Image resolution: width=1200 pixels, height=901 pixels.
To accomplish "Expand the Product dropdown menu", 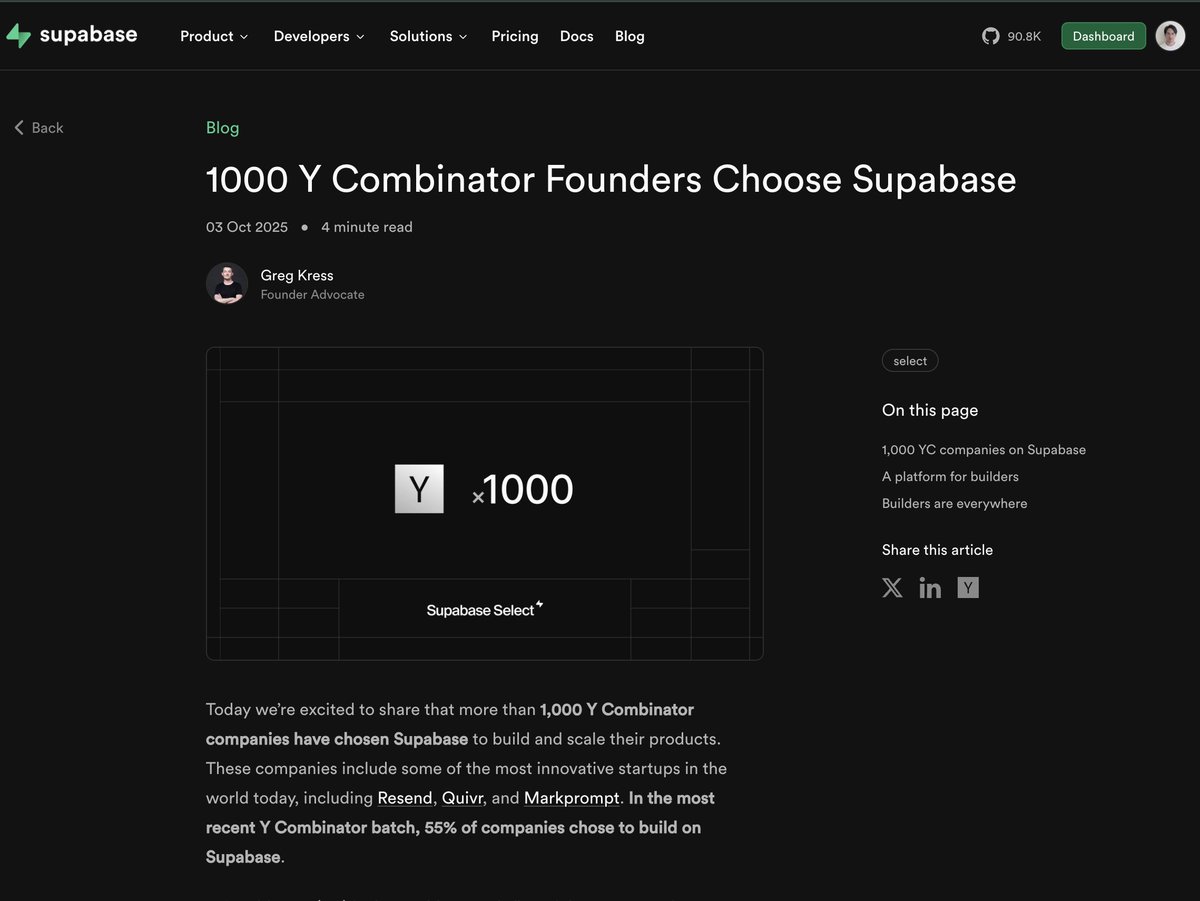I will pyautogui.click(x=214, y=36).
